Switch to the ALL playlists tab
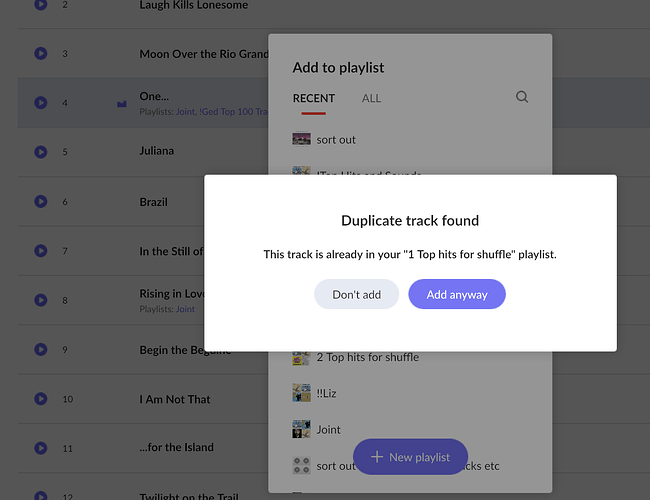The image size is (650, 500). (371, 98)
